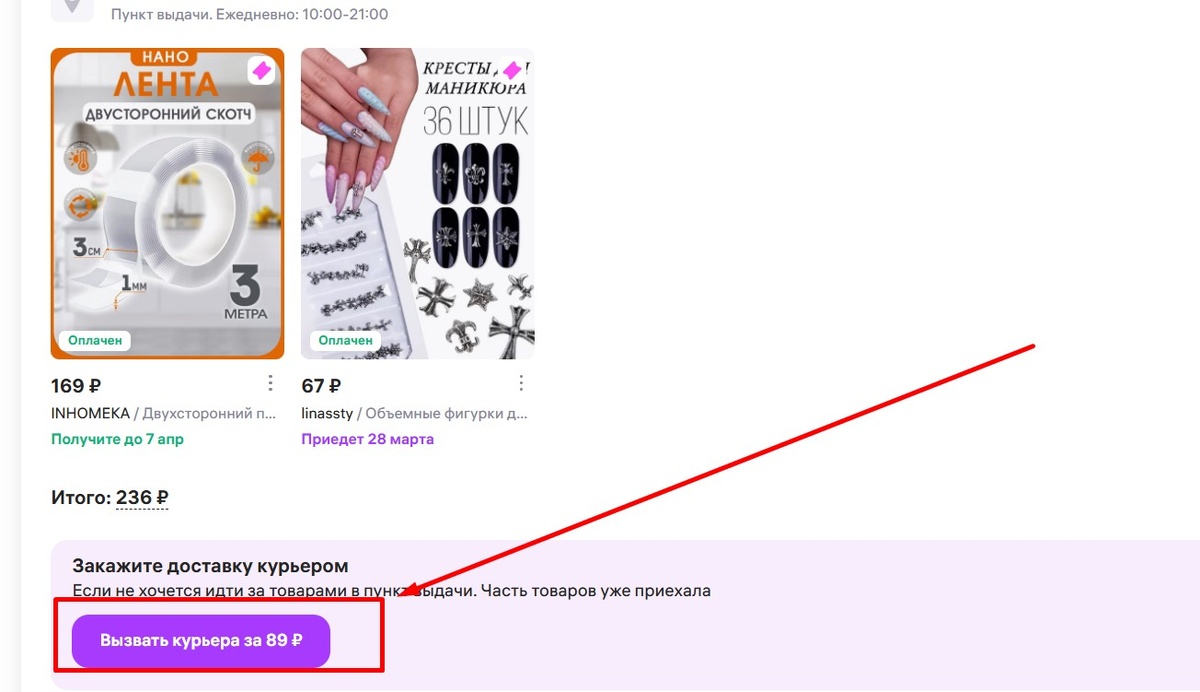Open three-dot menu for the 169 ₽ item

(x=270, y=384)
